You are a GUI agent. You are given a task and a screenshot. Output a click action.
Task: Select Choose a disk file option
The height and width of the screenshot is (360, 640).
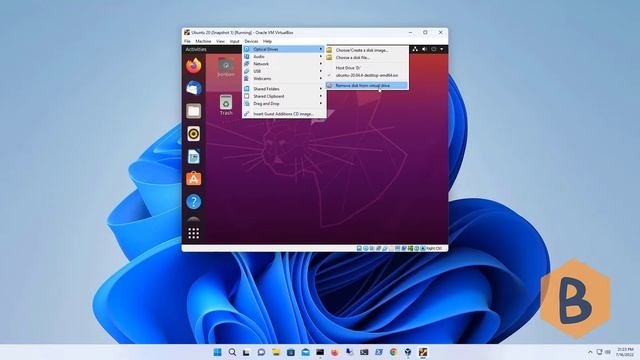[x=367, y=58]
